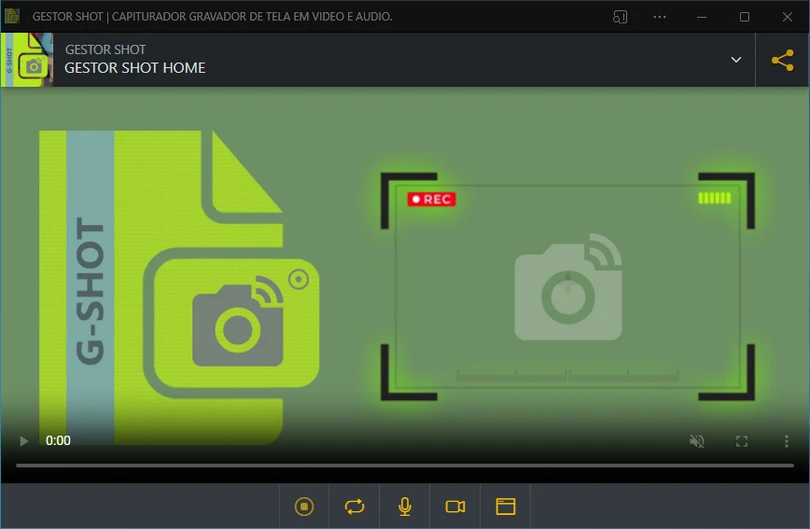Click the loop arrows icon
The width and height of the screenshot is (810, 529).
pyautogui.click(x=355, y=507)
